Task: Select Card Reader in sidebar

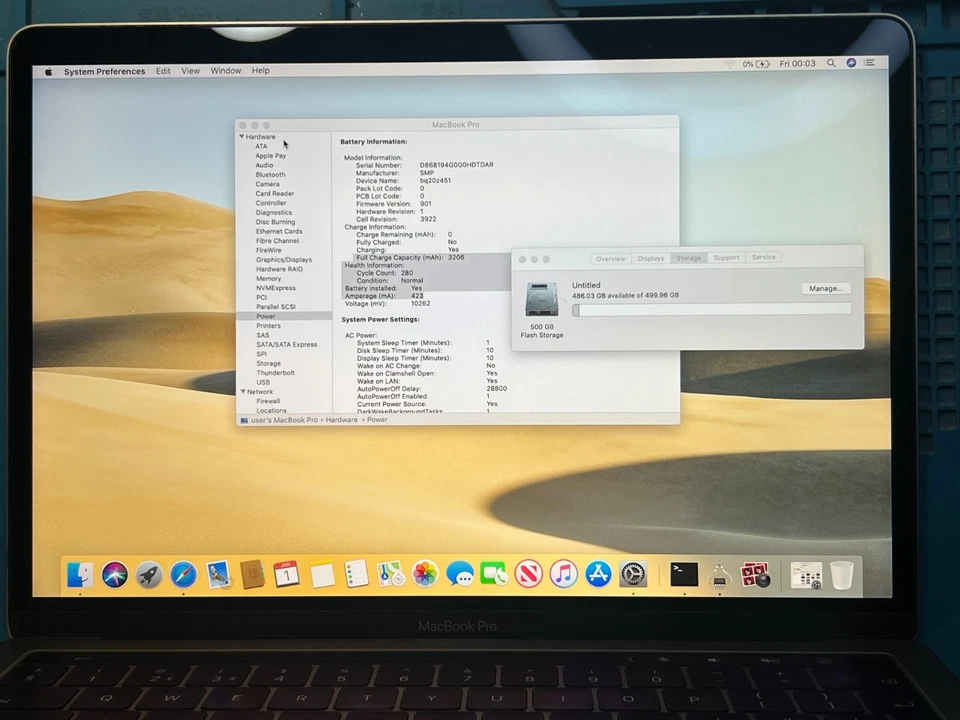Action: [x=274, y=193]
